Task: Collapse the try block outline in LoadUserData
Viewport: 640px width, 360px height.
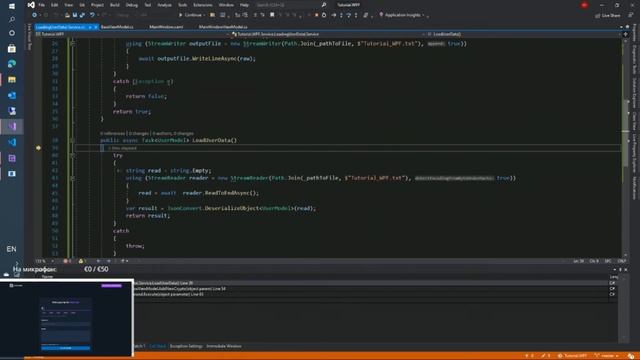Action: pos(72,156)
